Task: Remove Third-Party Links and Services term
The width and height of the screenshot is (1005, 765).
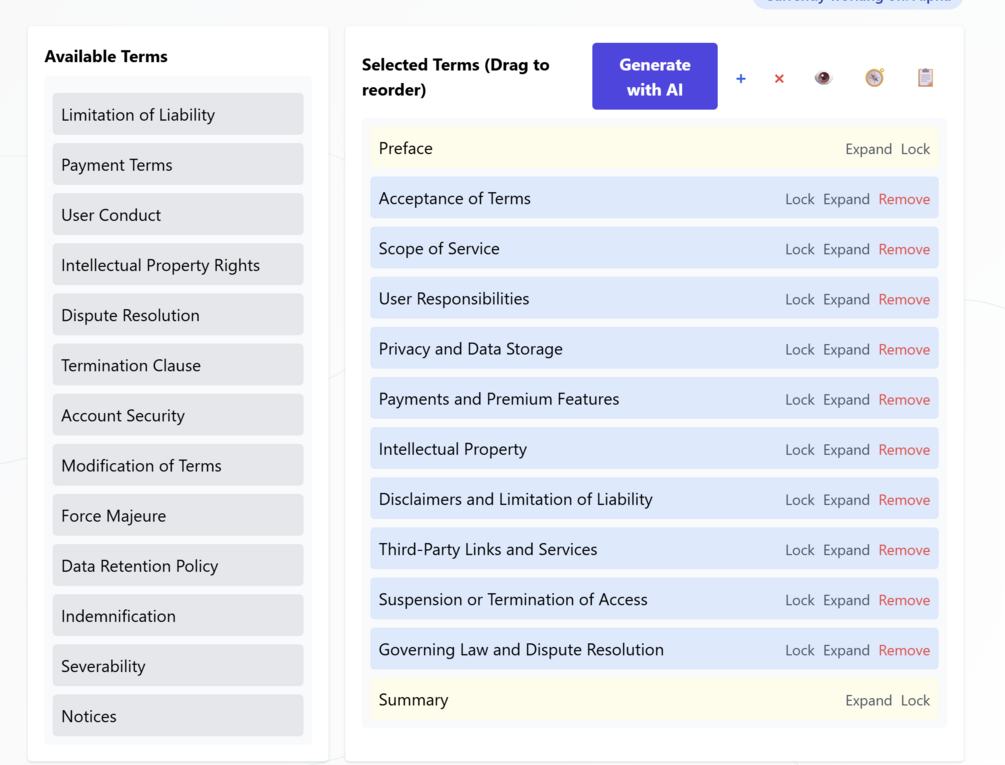Action: [904, 550]
